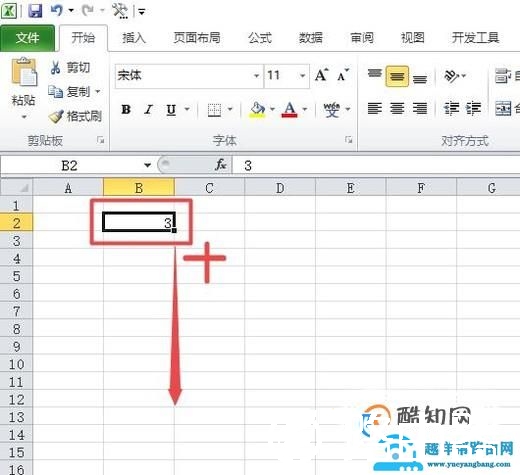The width and height of the screenshot is (520, 475).
Task: Decrease font size with small A icon
Action: (x=343, y=75)
